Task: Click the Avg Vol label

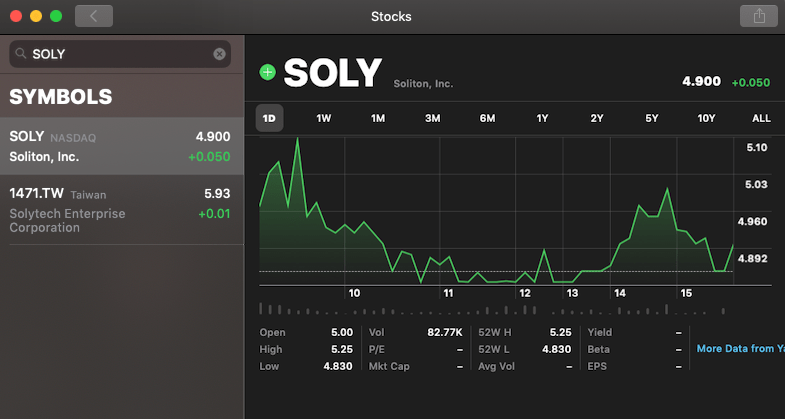Action: click(496, 366)
